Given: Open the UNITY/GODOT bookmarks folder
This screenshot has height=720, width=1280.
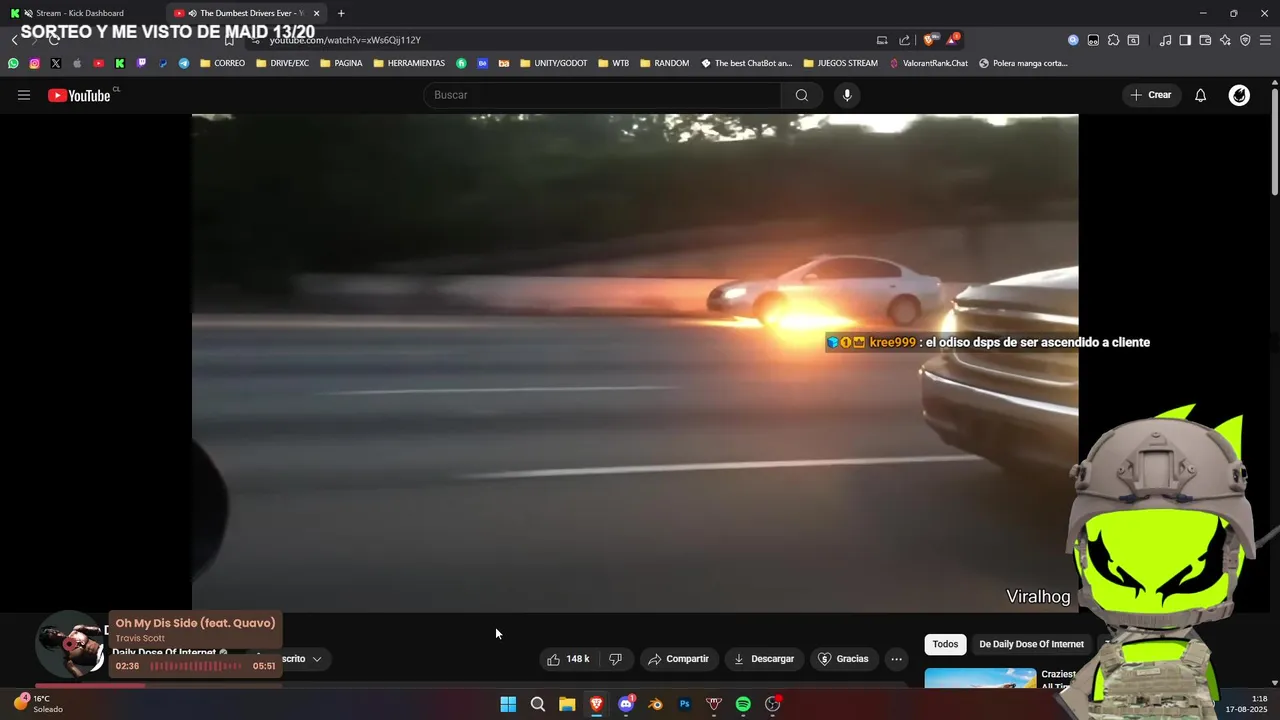Looking at the screenshot, I should [x=554, y=63].
